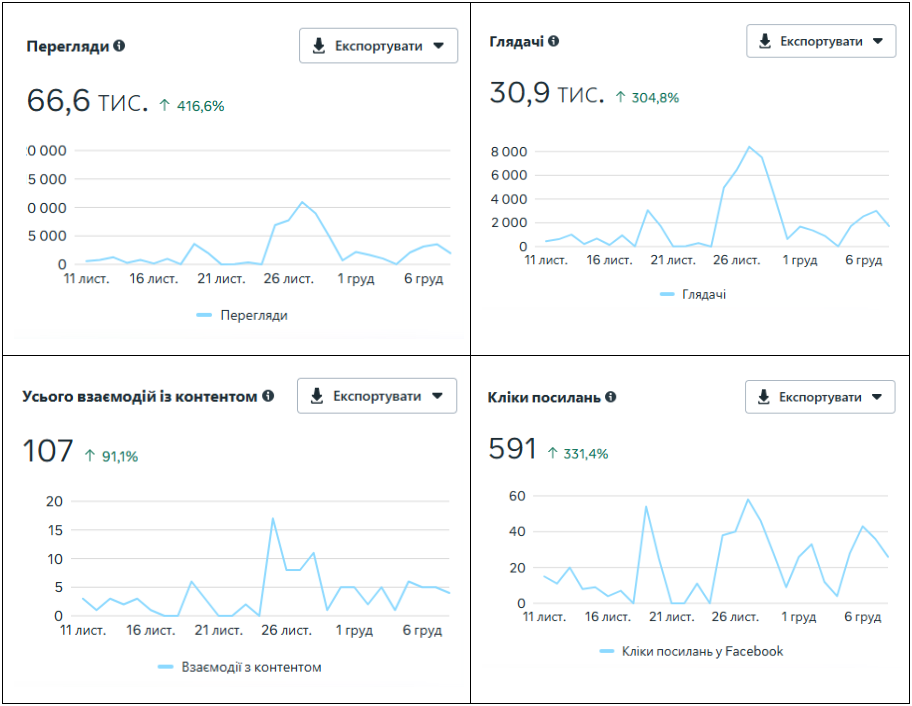Screen dimensions: 912x706
Task: Click 1 груд label under Перегляди chart
Action: pos(356,279)
